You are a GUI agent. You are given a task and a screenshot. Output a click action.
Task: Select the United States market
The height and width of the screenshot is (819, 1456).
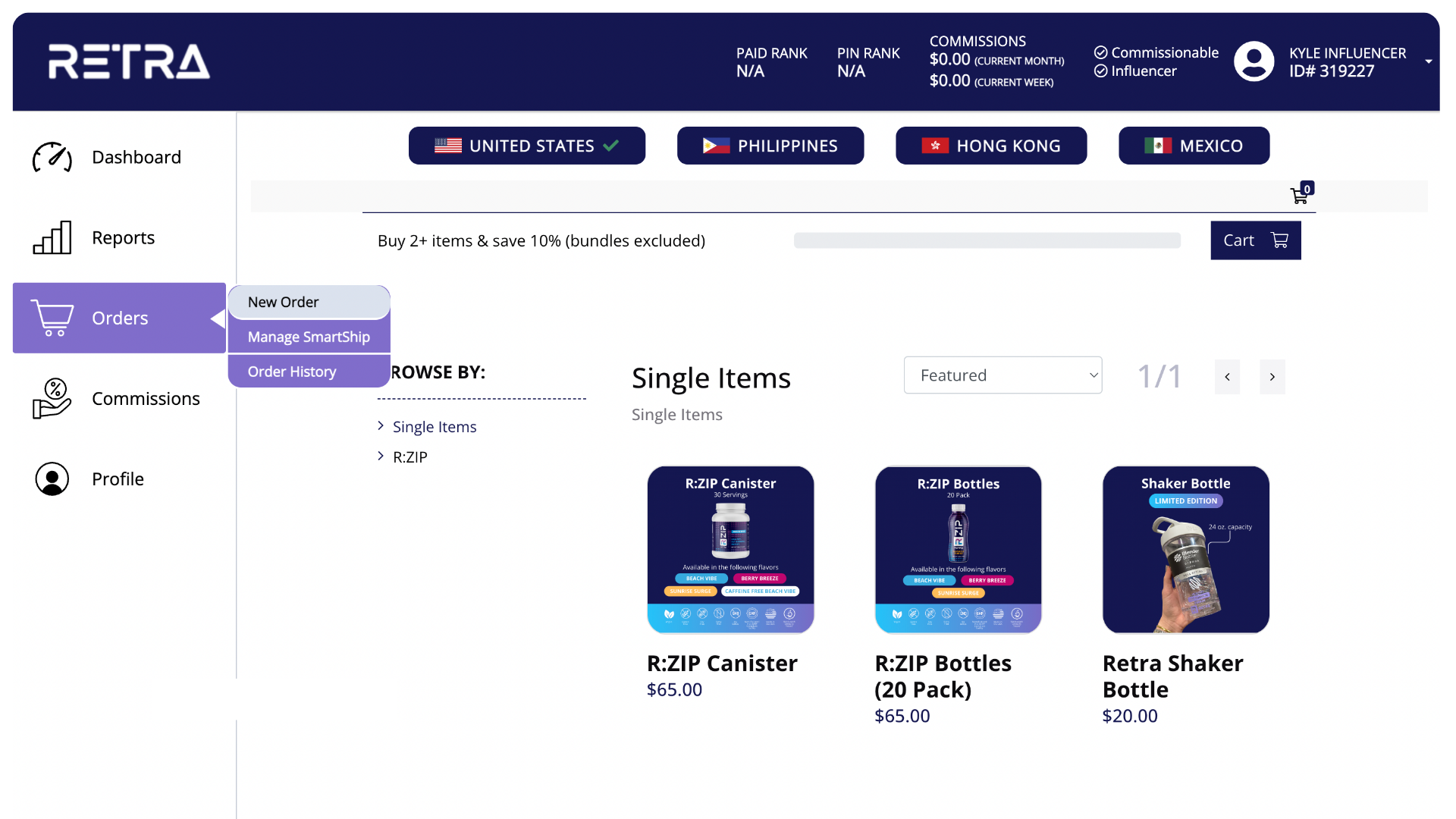(526, 146)
